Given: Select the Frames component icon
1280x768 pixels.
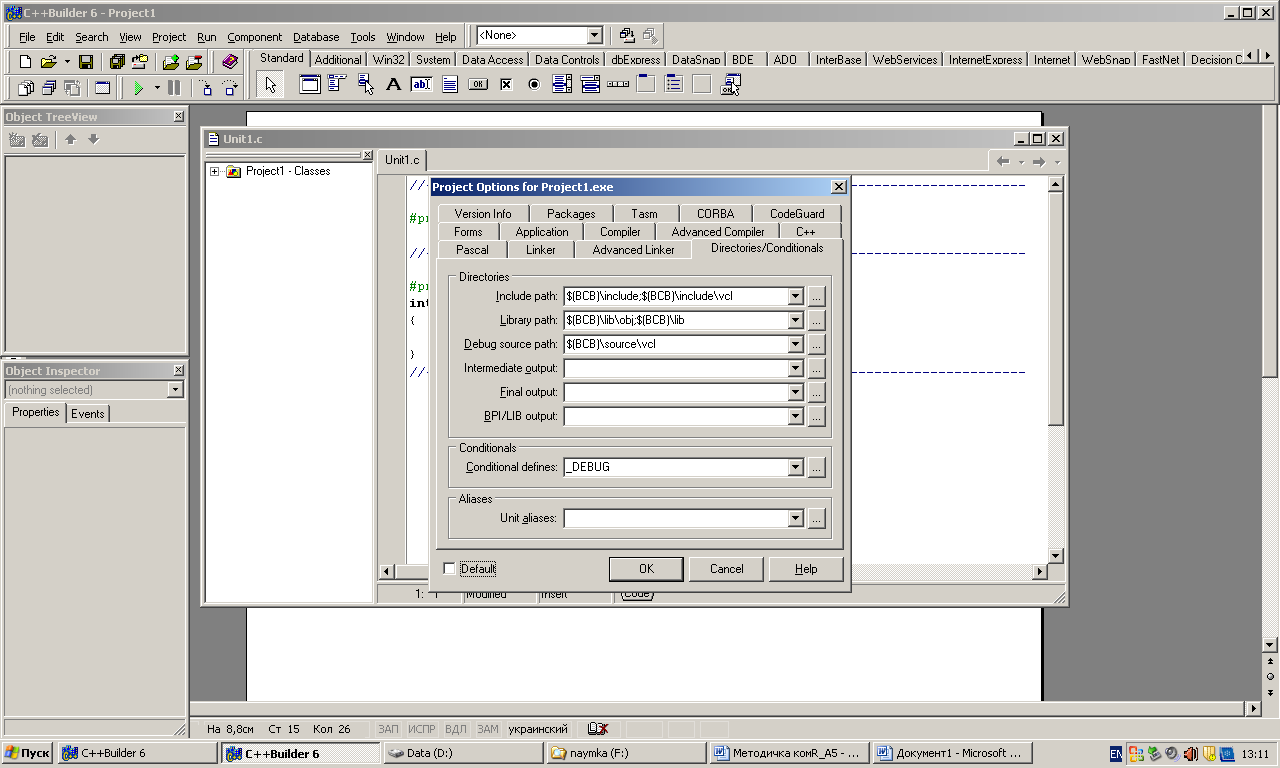Looking at the screenshot, I should (310, 84).
